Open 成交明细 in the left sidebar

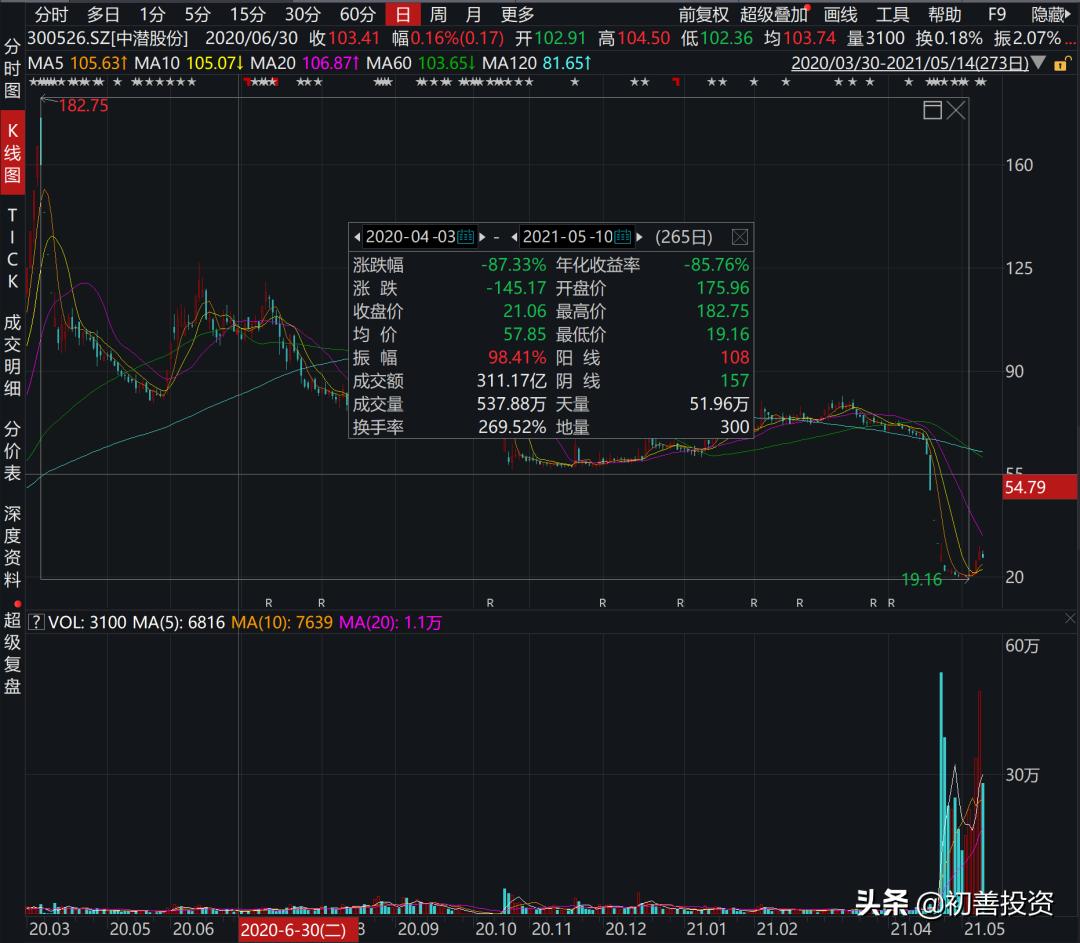tap(12, 355)
